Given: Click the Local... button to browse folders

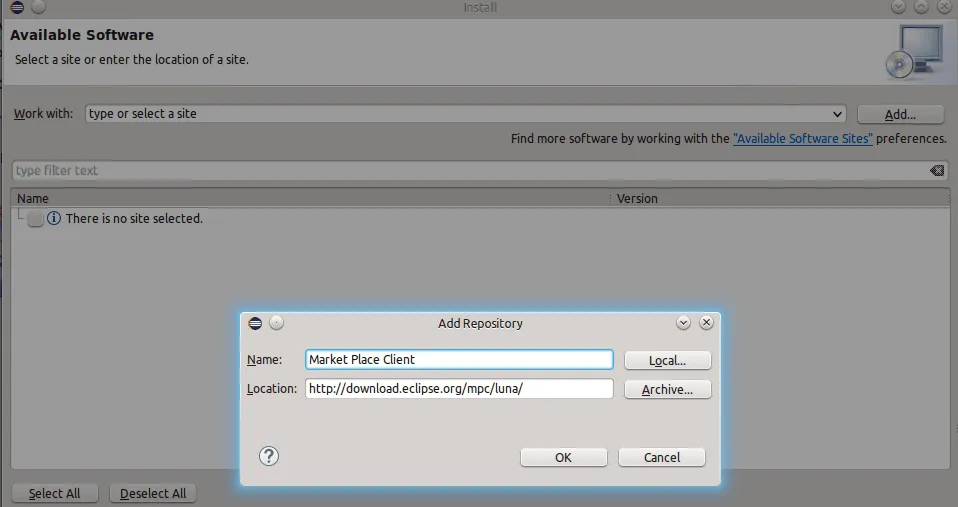Looking at the screenshot, I should pos(667,360).
